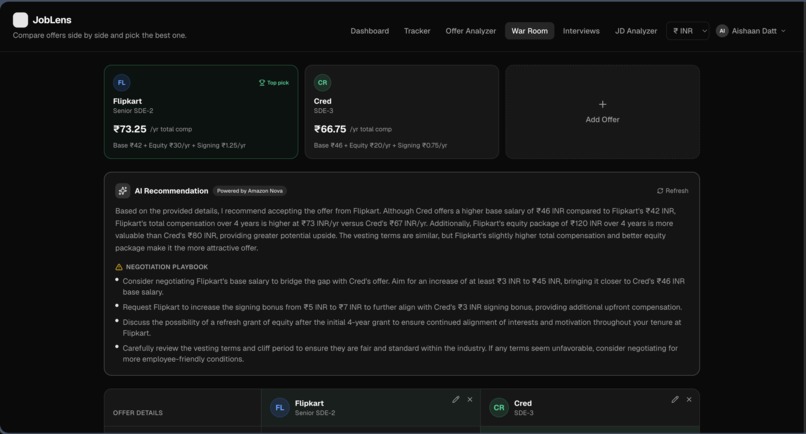Go to the Interviews tab
The width and height of the screenshot is (806, 434).
click(x=581, y=31)
